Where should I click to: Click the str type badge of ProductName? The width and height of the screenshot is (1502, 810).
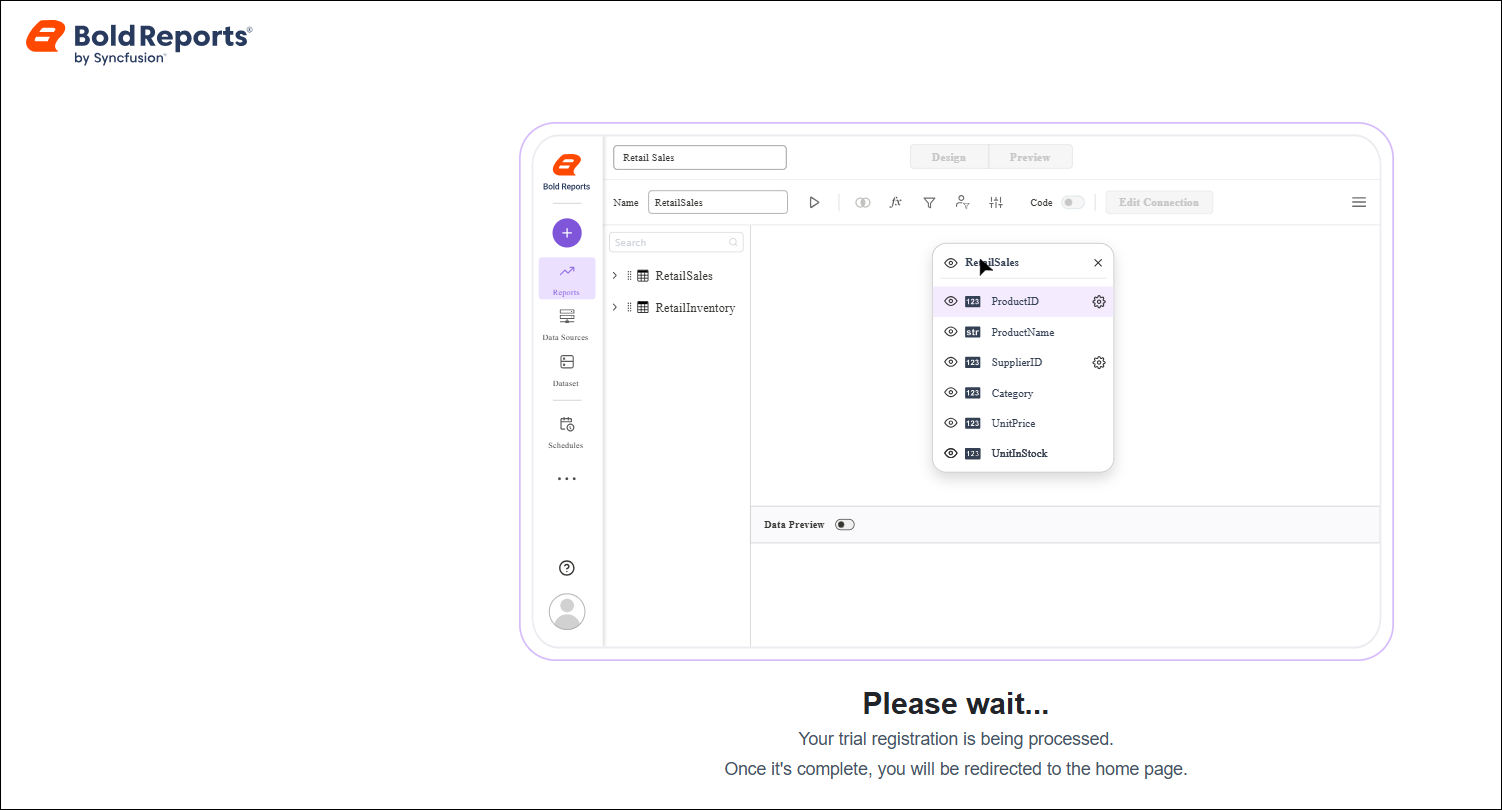(x=973, y=332)
